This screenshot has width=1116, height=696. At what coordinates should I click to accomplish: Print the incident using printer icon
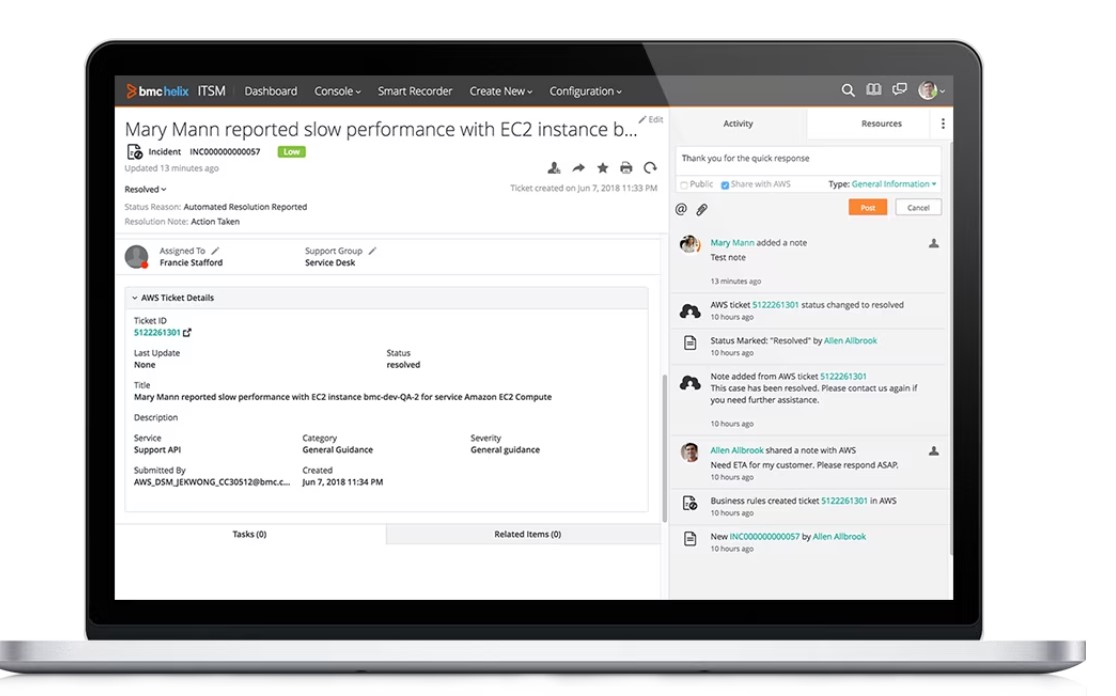pyautogui.click(x=626, y=168)
